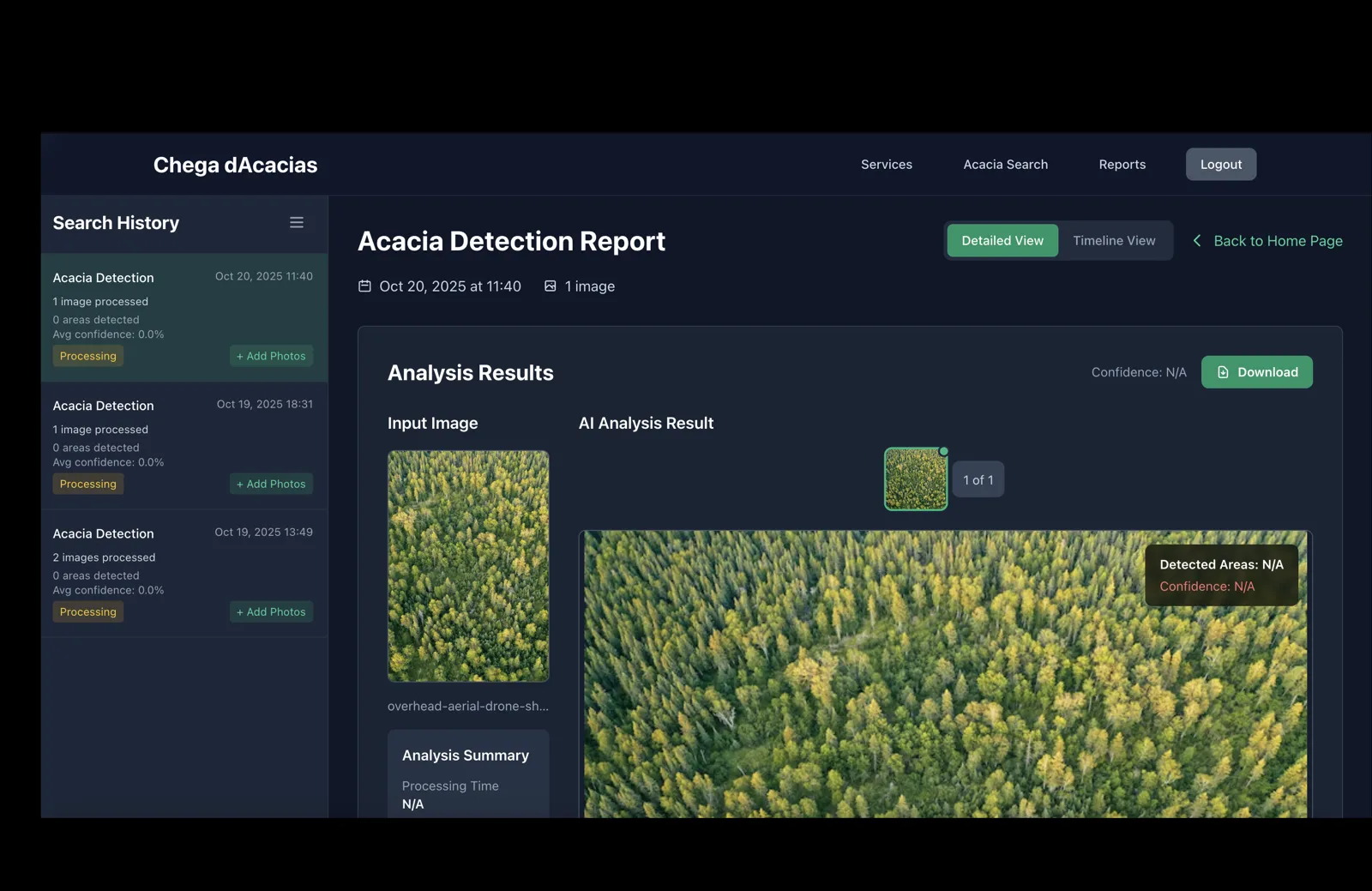
Task: Add Photos to Oct 19 13:49 search
Action: pos(271,611)
